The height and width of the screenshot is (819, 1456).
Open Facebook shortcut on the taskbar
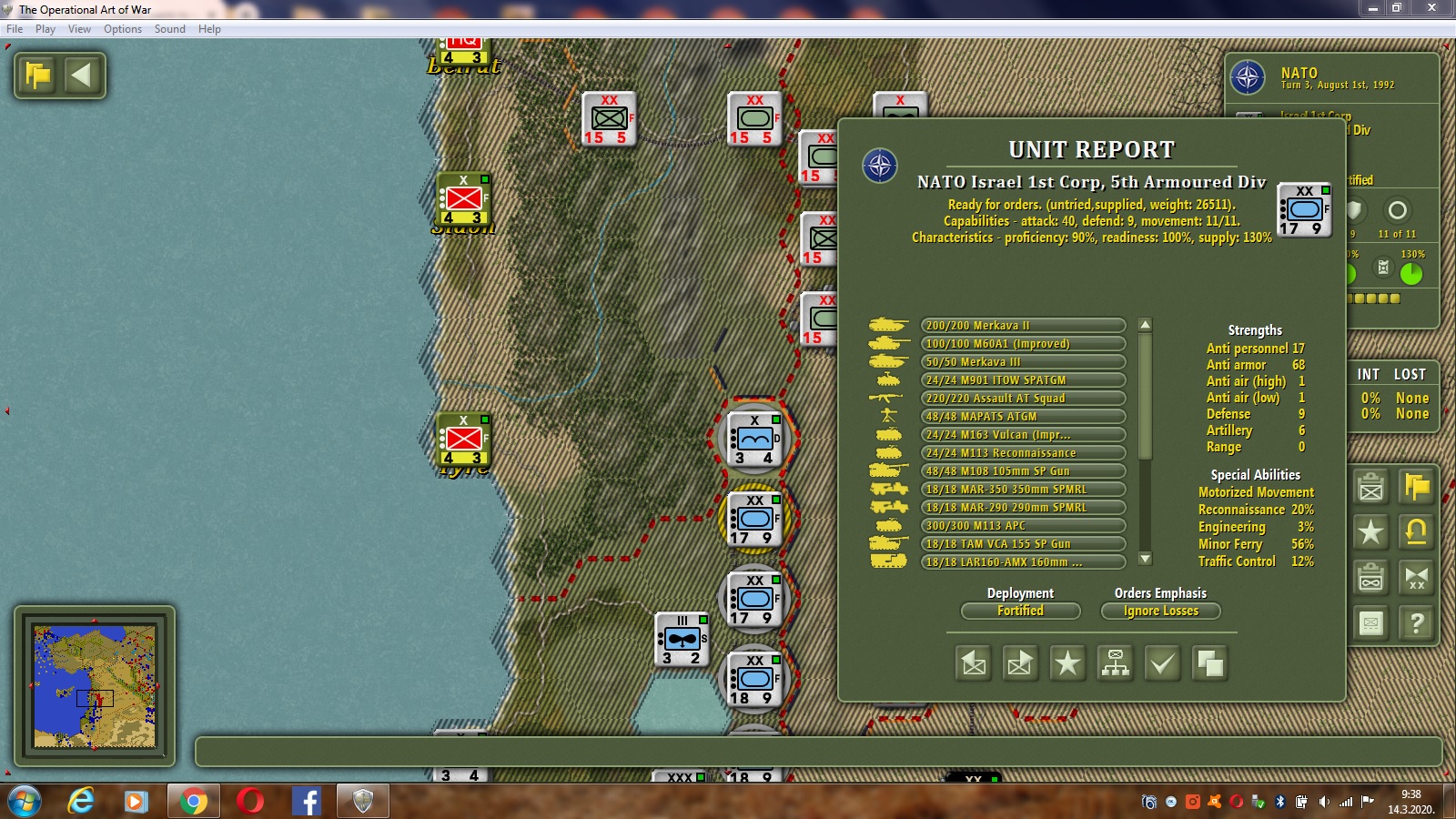point(307,802)
